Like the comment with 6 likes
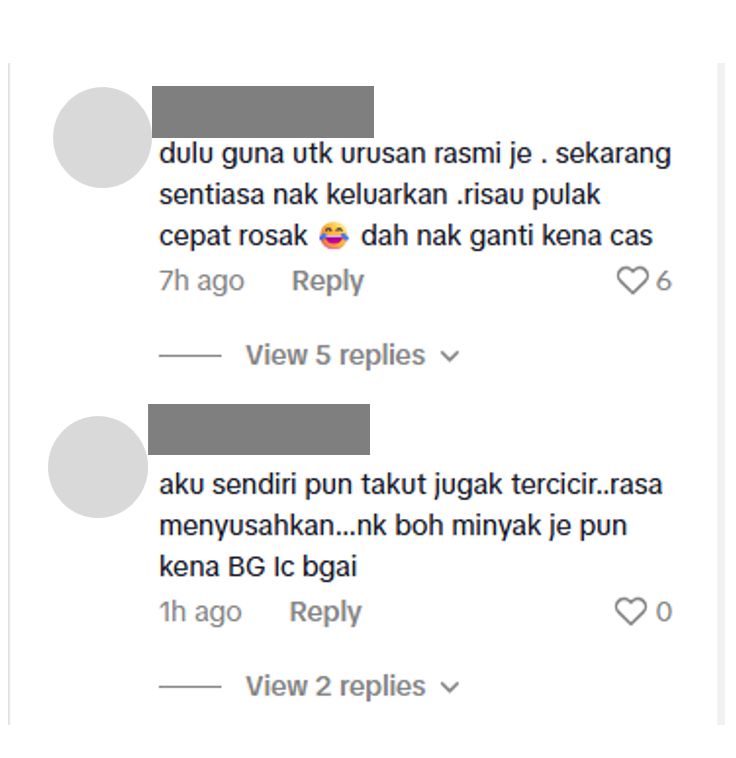The width and height of the screenshot is (736, 758). point(632,280)
